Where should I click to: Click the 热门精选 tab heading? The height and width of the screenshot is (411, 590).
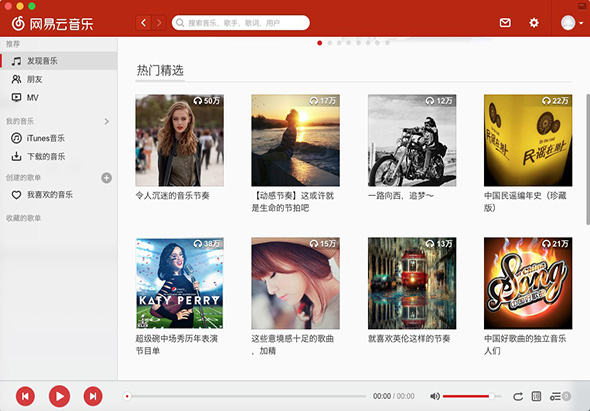[x=160, y=70]
